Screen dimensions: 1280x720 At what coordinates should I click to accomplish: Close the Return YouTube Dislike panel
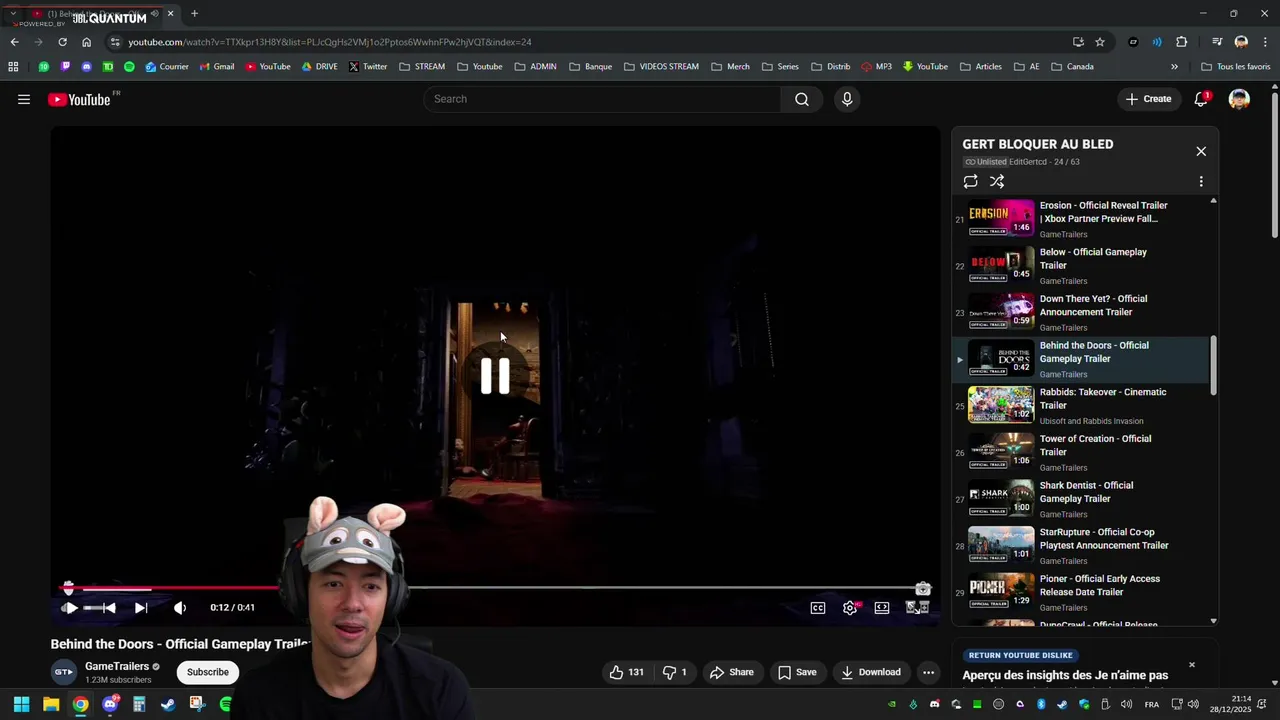click(1191, 665)
